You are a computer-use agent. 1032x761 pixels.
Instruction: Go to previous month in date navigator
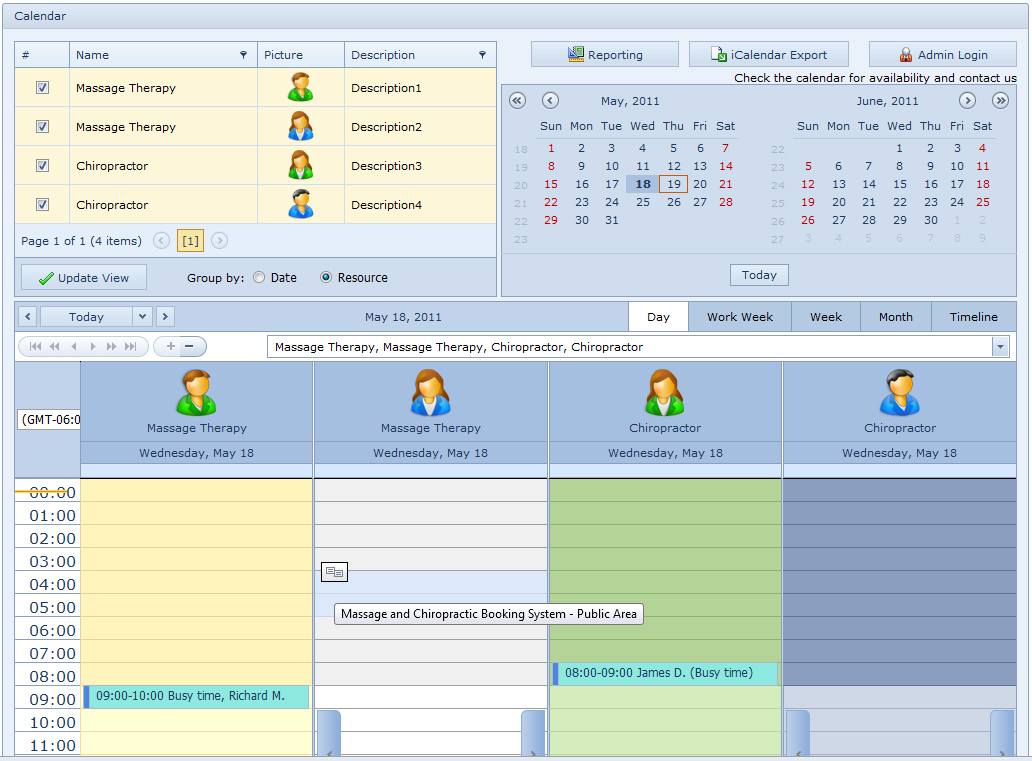tap(550, 101)
